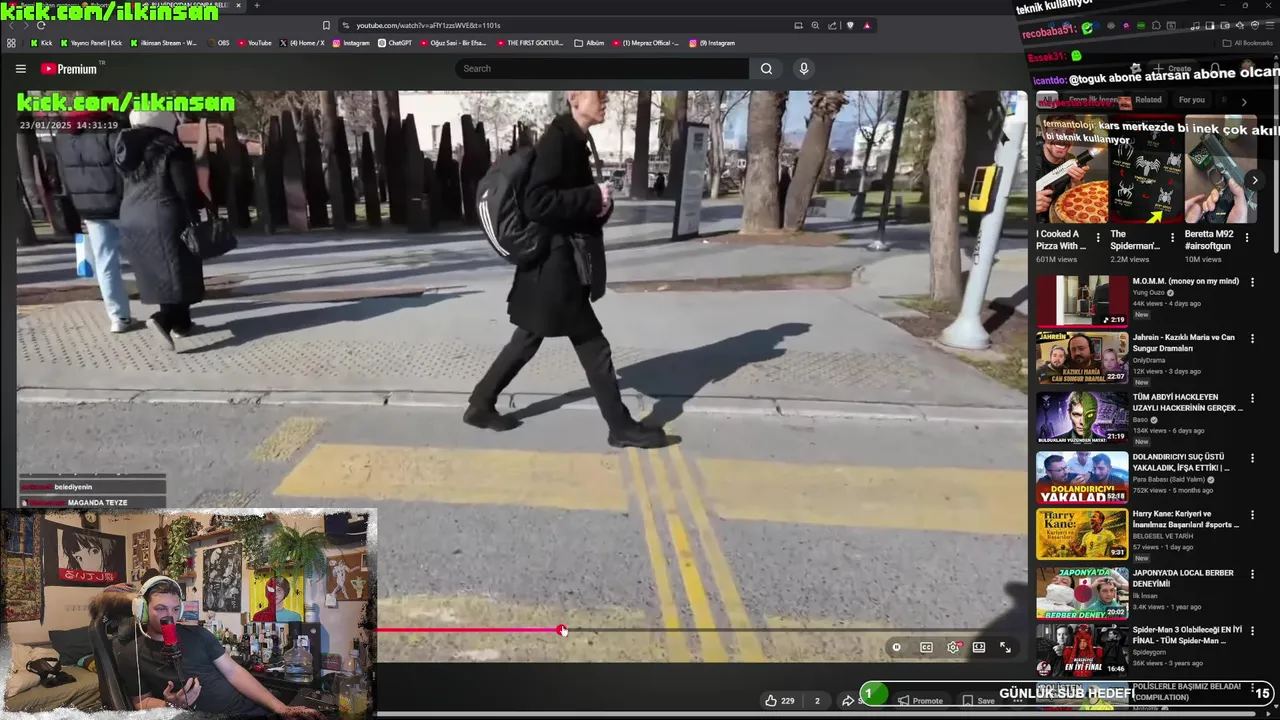Screen dimensions: 1280x720
Task: Open the Kick bookmark
Action: (x=41, y=43)
